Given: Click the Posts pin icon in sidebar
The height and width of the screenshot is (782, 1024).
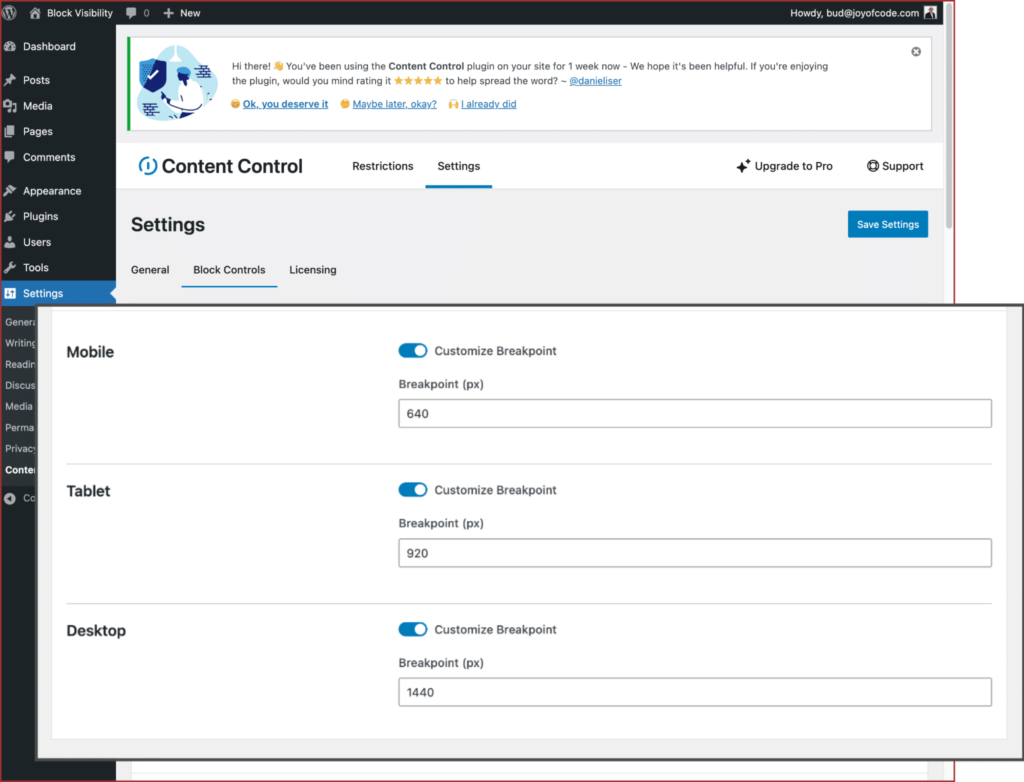Looking at the screenshot, I should [x=10, y=80].
